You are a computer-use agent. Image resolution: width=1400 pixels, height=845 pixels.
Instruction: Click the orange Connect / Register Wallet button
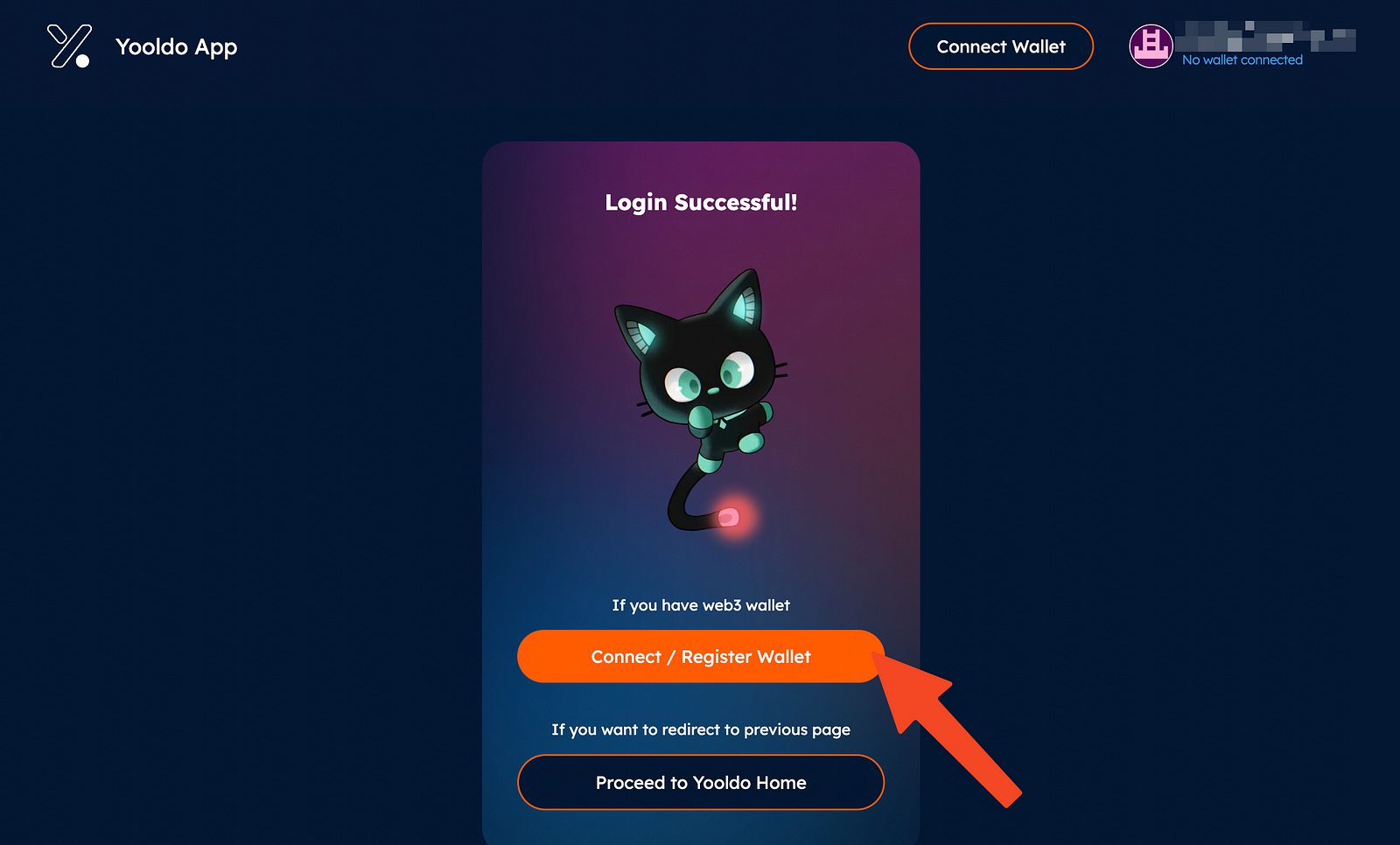click(x=701, y=656)
